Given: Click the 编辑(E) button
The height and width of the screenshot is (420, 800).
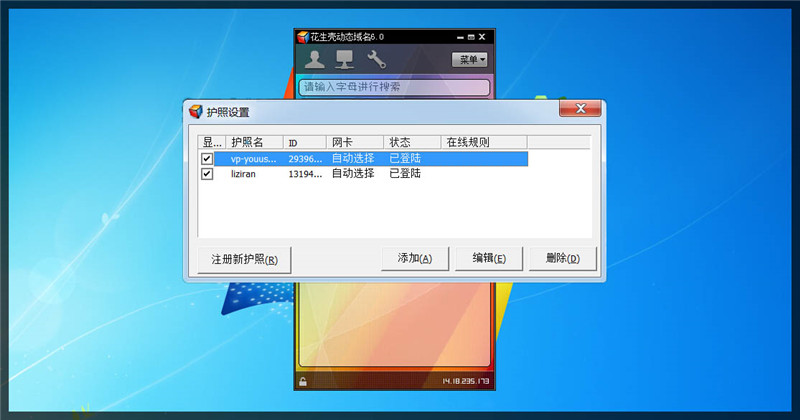Looking at the screenshot, I should (x=489, y=259).
